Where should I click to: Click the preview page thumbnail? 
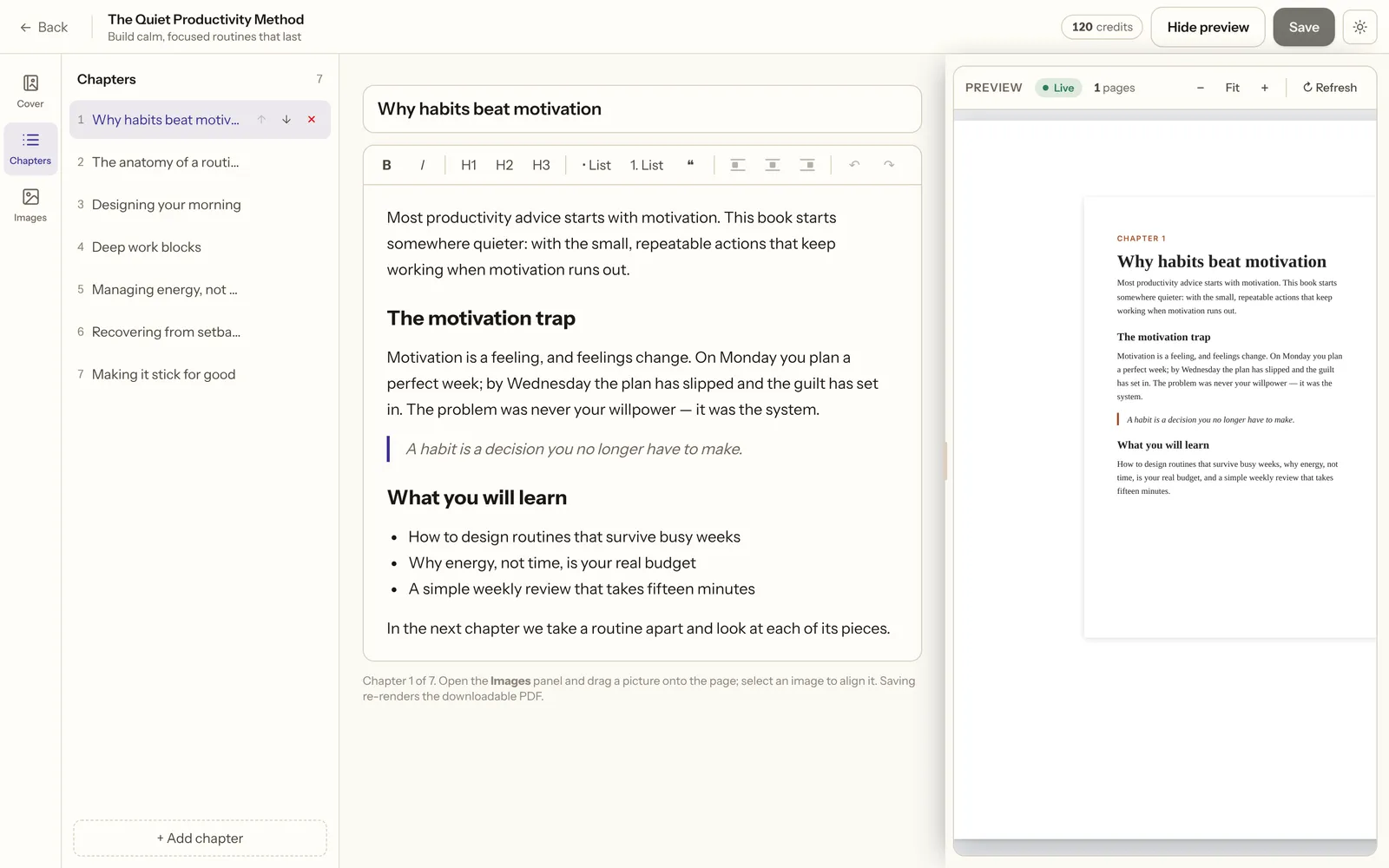[1229, 418]
